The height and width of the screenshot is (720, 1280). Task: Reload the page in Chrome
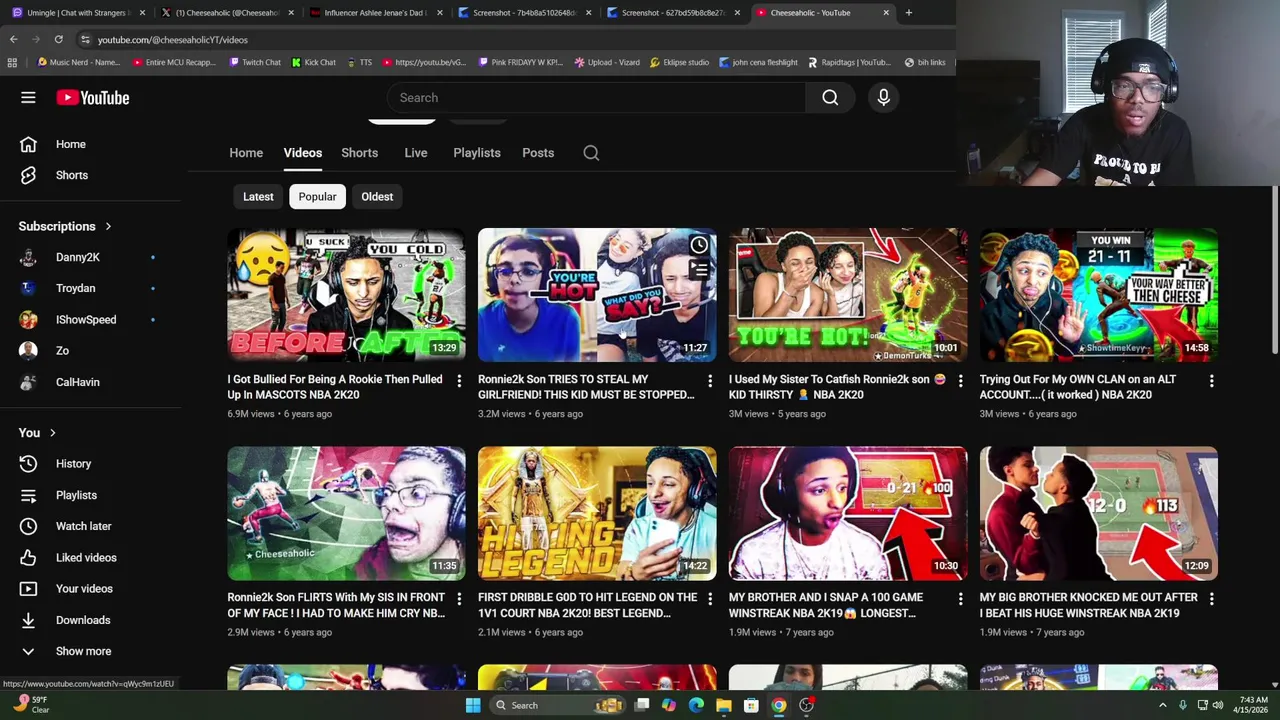pyautogui.click(x=58, y=39)
